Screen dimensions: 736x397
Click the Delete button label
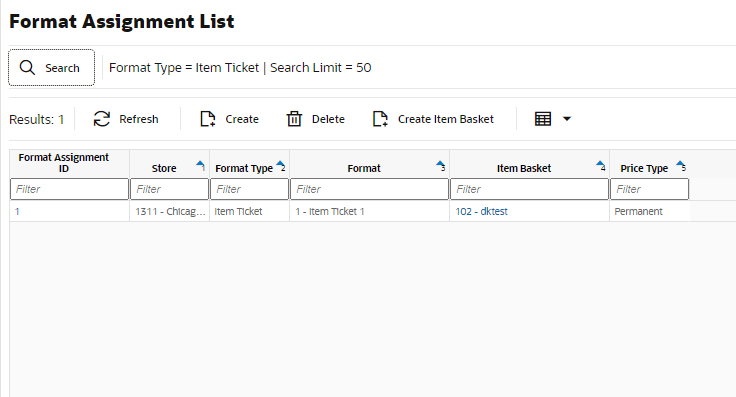pos(328,119)
